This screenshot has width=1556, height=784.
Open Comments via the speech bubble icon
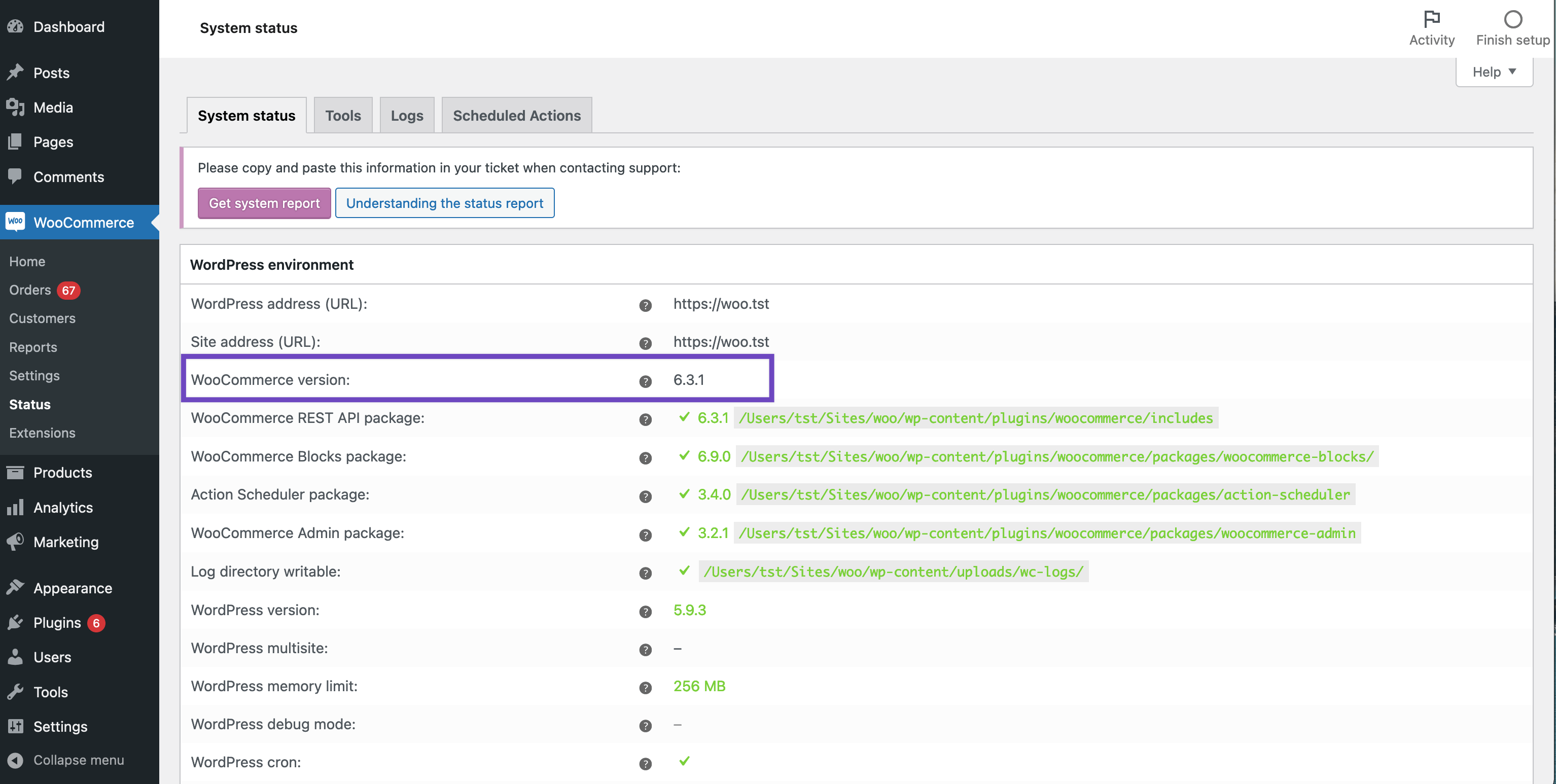tap(16, 176)
